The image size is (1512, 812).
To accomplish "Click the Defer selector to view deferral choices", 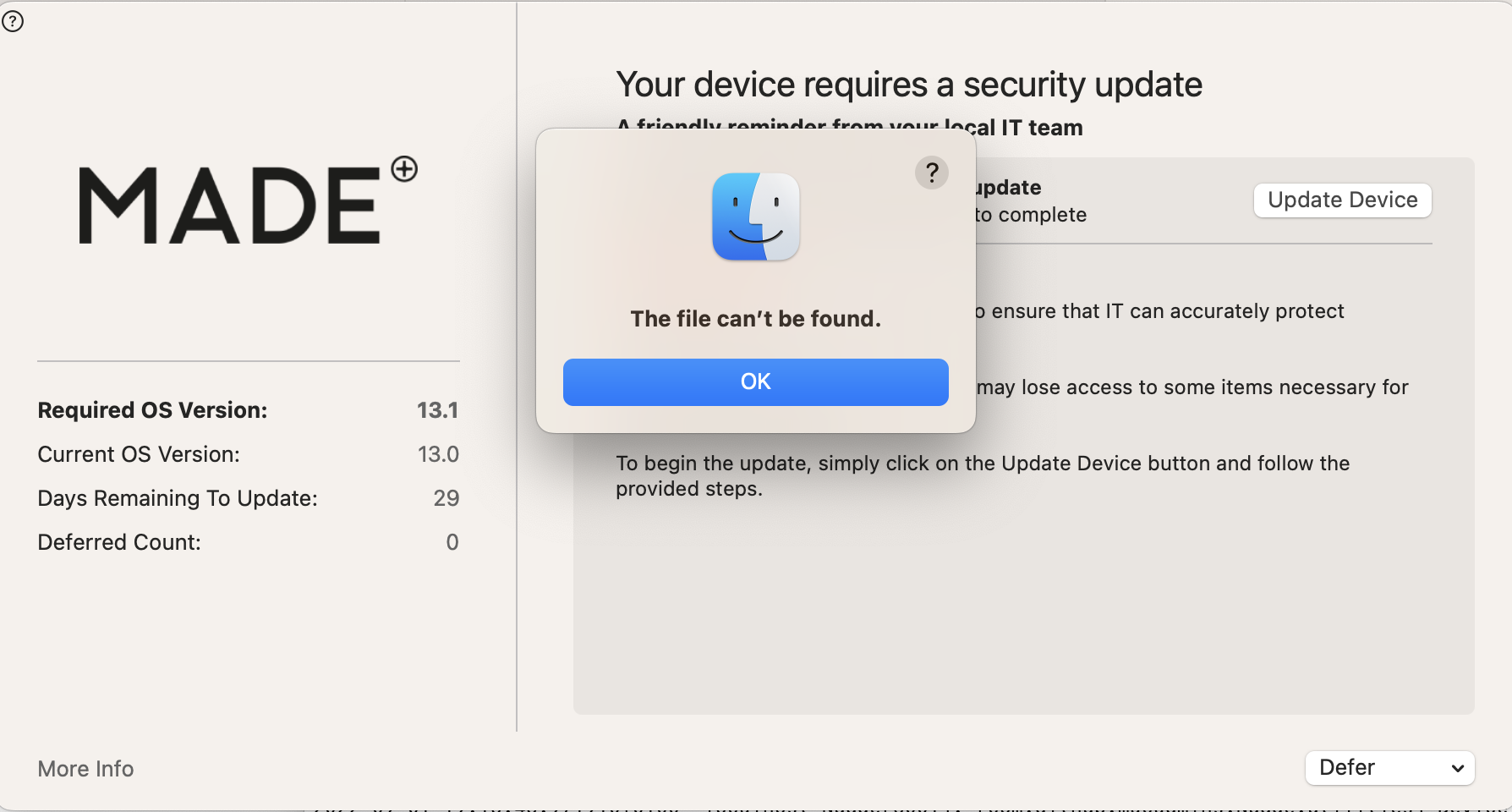I will point(1389,768).
